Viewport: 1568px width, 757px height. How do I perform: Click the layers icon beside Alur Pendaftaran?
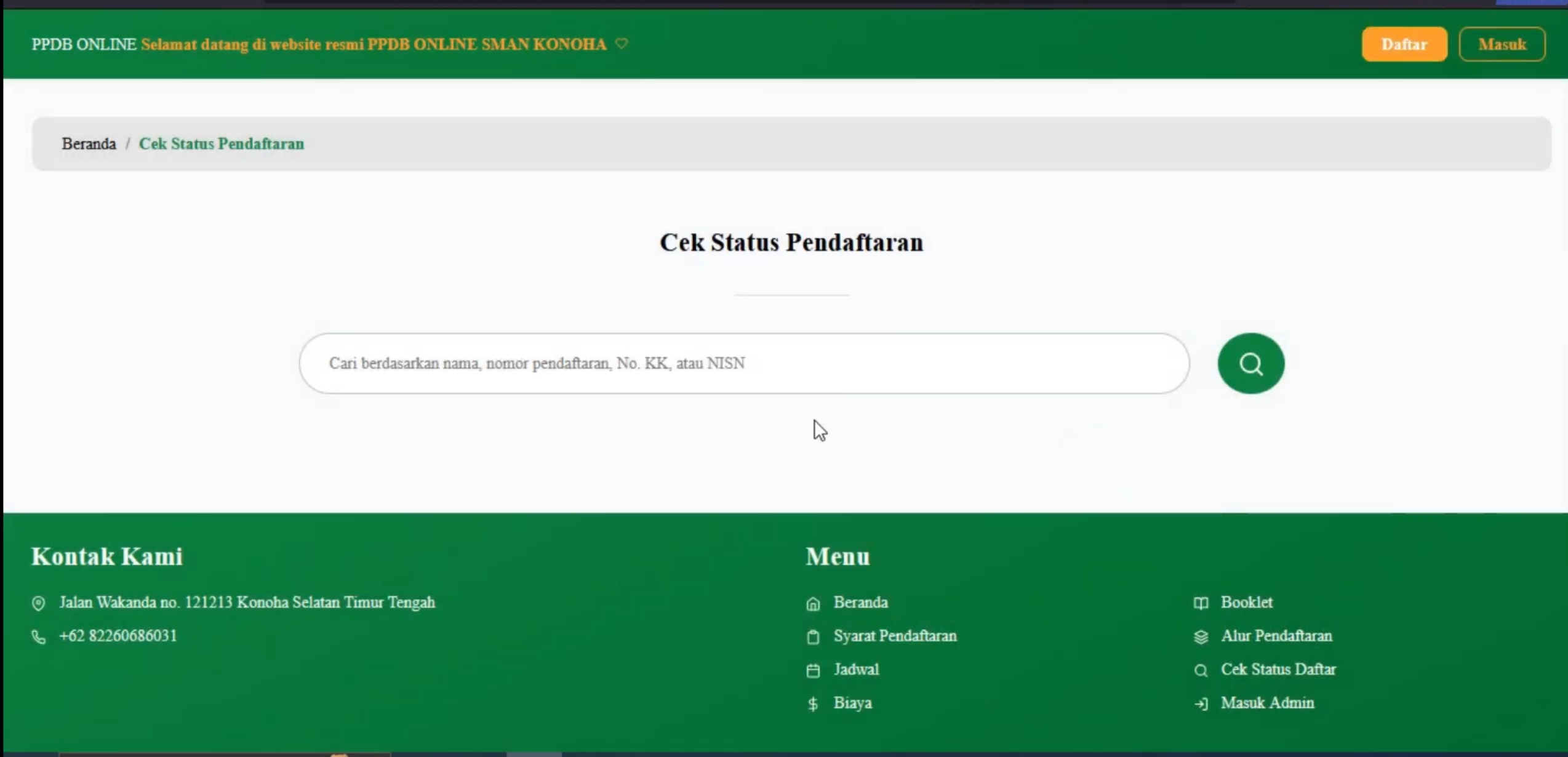pyautogui.click(x=1201, y=636)
